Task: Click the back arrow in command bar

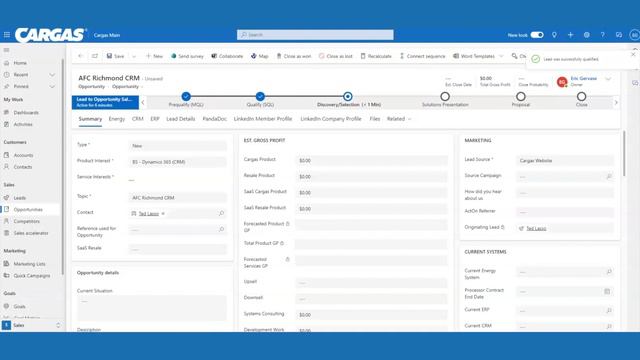Action: (x=80, y=56)
